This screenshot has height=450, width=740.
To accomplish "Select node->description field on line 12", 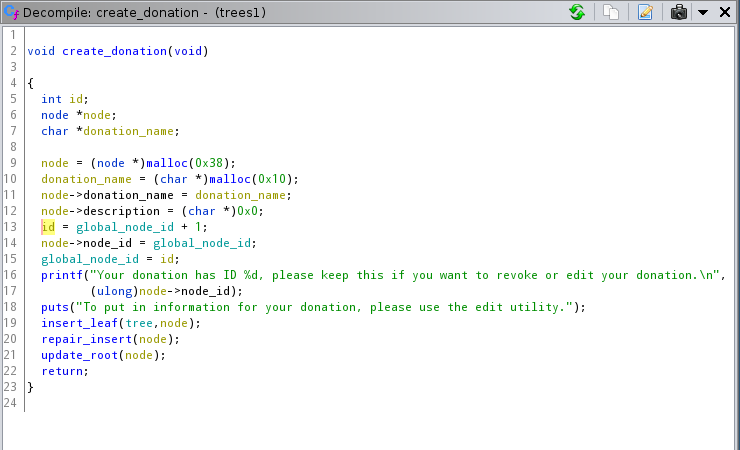I will click(121, 211).
